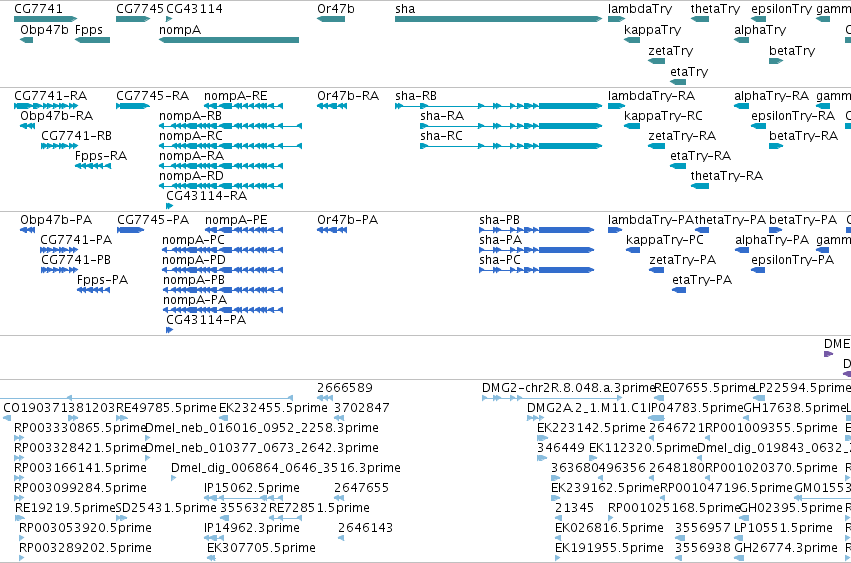Click the GH26774.3prime EST feature

tap(738, 558)
